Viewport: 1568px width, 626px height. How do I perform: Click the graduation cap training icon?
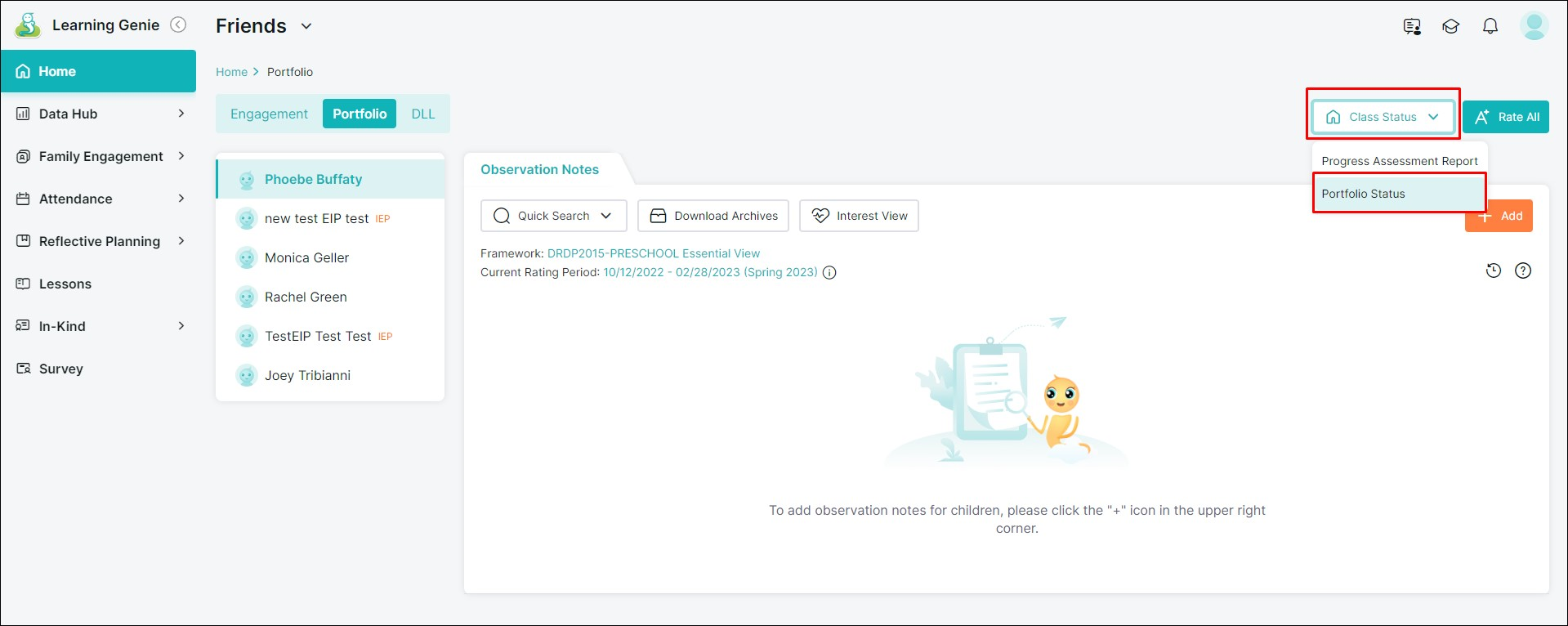pyautogui.click(x=1451, y=26)
